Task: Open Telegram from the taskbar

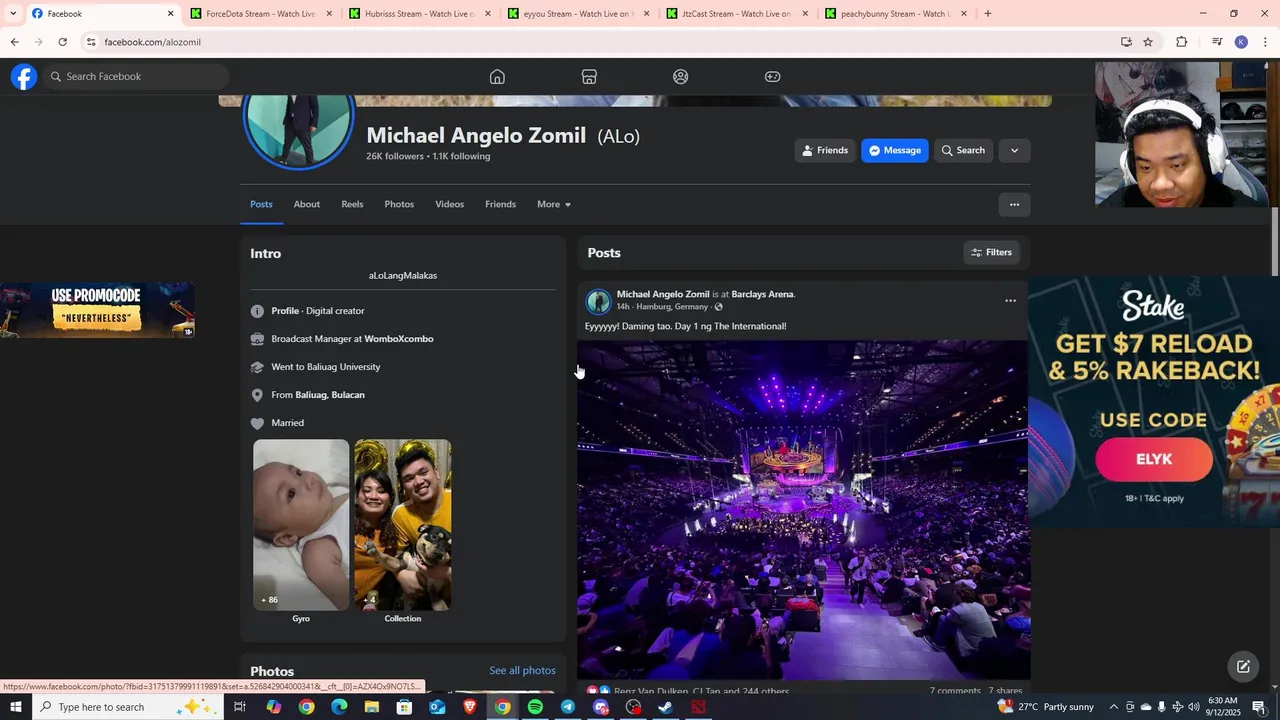Action: [x=568, y=707]
